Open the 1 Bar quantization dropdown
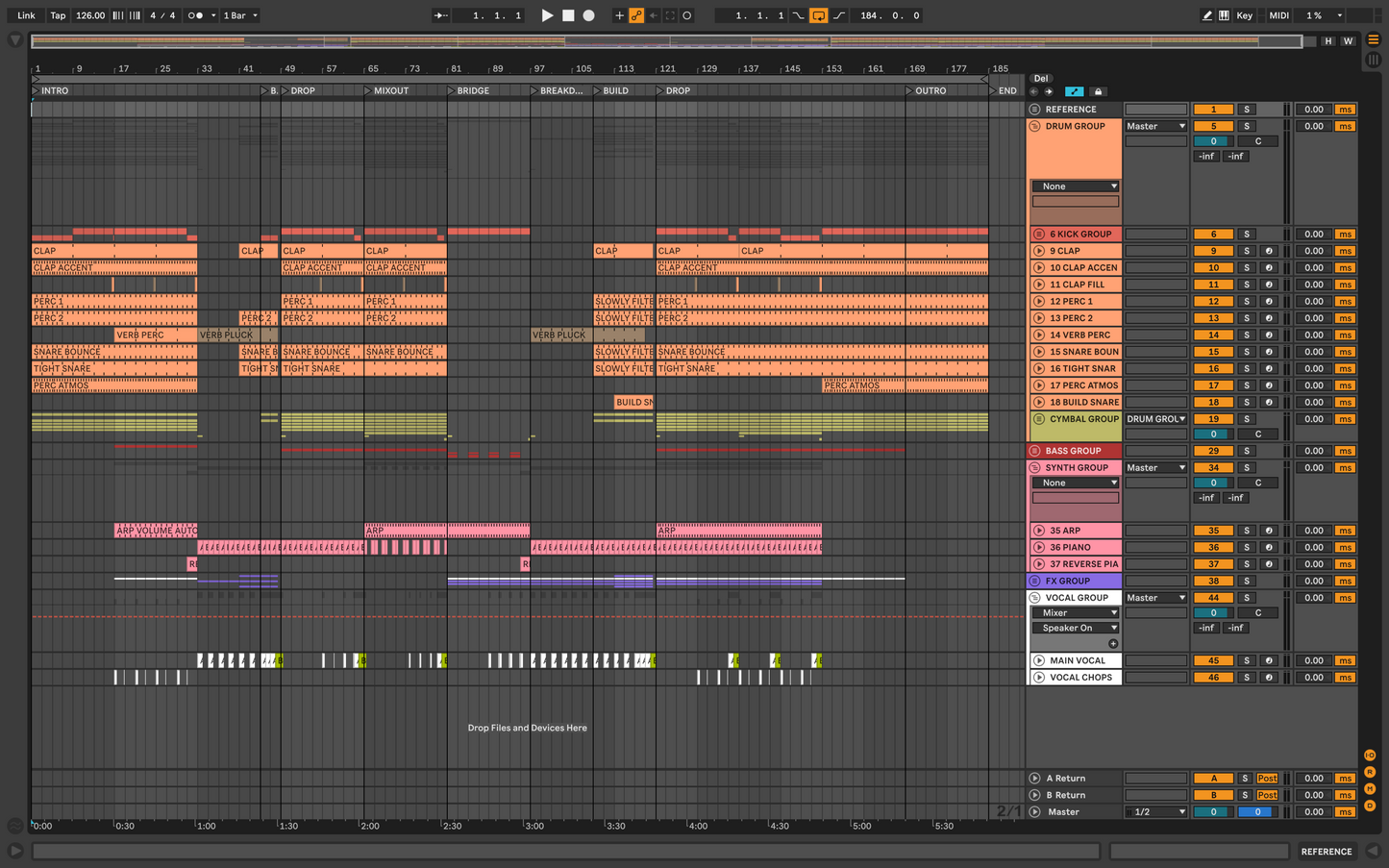1389x868 pixels. pos(240,15)
